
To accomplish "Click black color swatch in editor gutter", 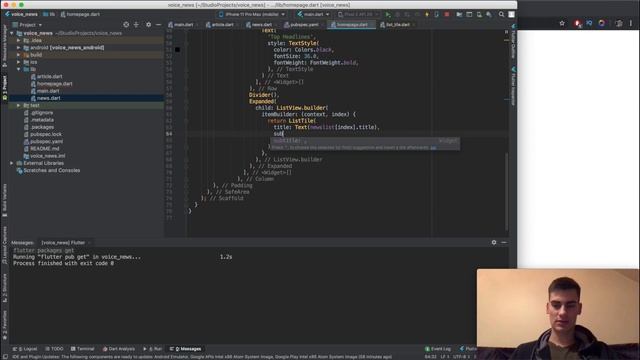I will pos(178,50).
